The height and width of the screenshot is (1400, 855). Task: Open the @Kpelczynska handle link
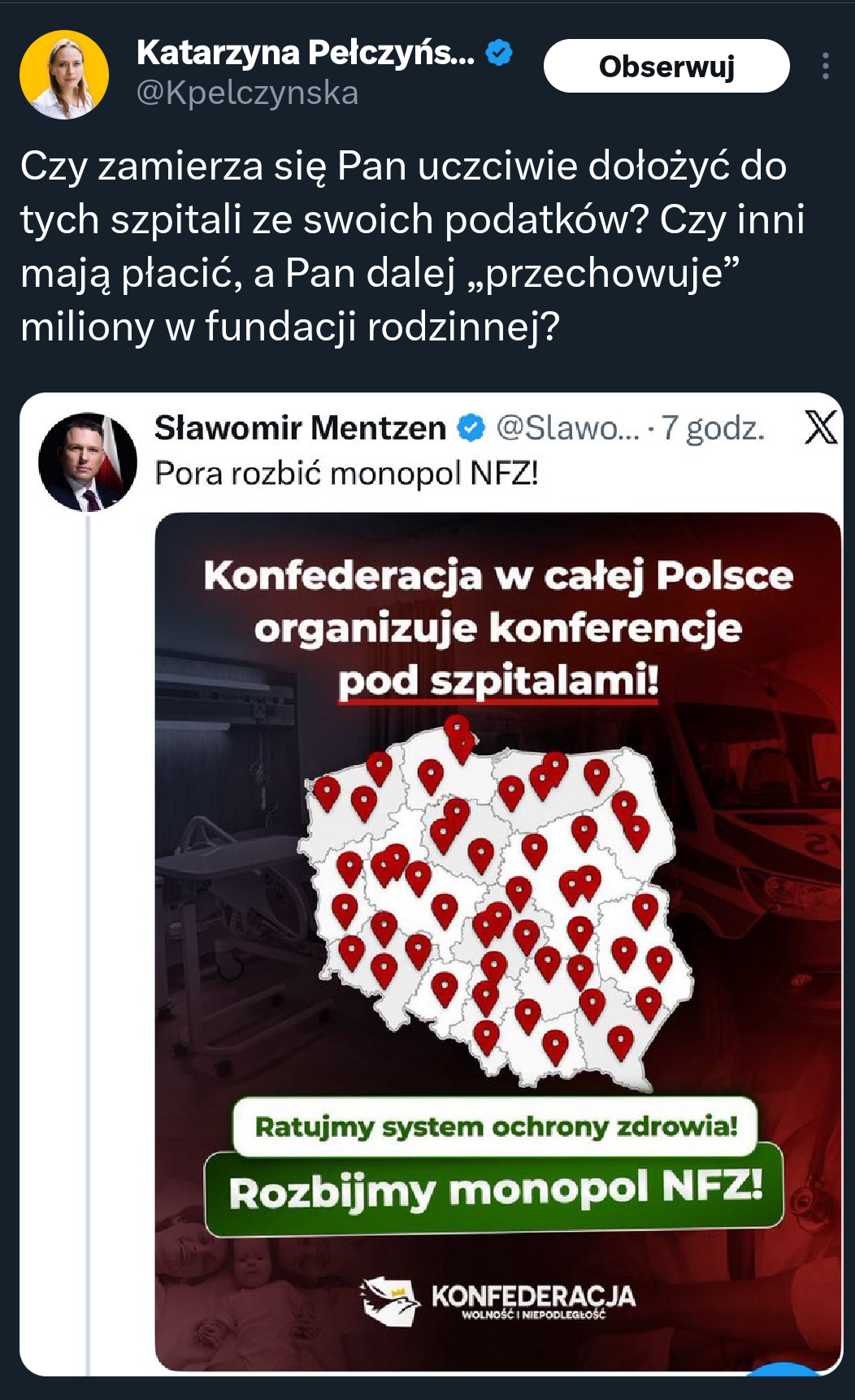pyautogui.click(x=247, y=93)
